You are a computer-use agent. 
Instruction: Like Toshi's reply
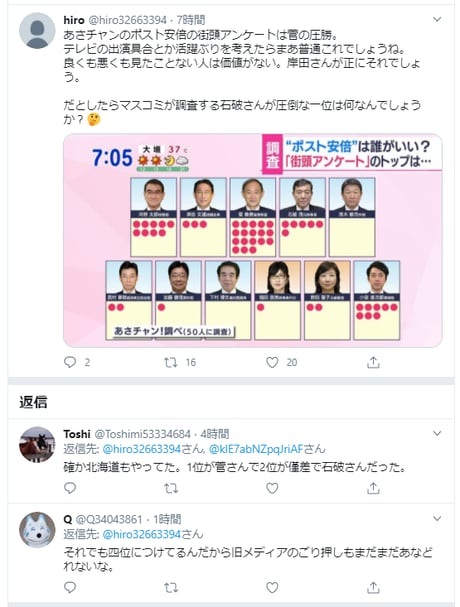(272, 488)
